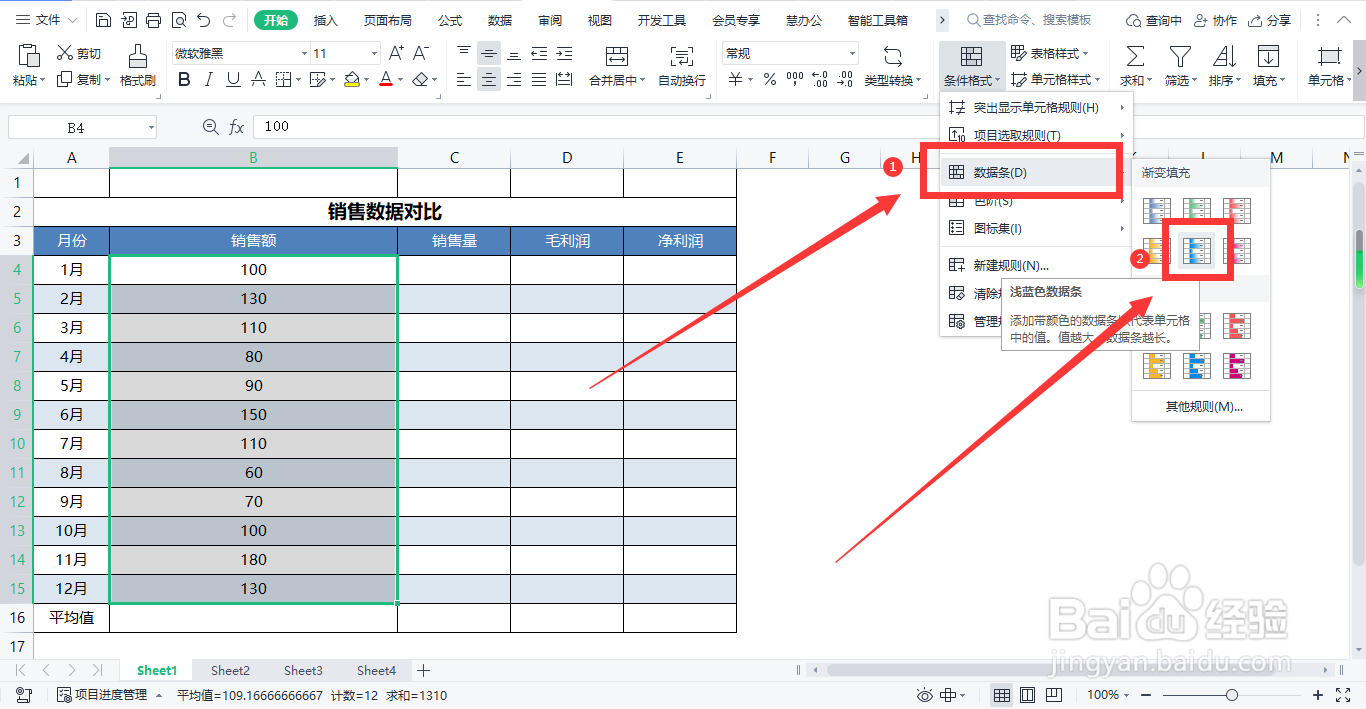Open the fill color bucket icon

pyautogui.click(x=352, y=79)
